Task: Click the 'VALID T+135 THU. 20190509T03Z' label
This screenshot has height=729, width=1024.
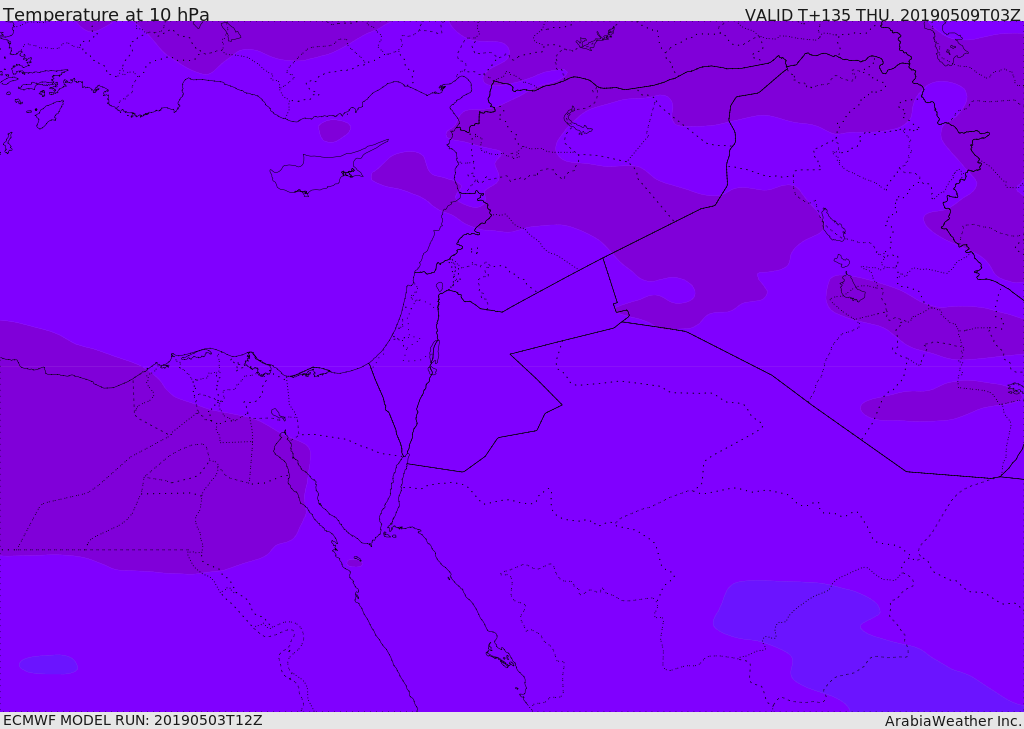Action: 882,15
